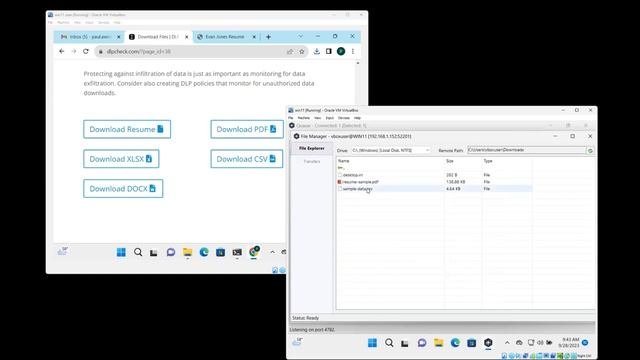Select the desktop.ini file

tap(434, 175)
